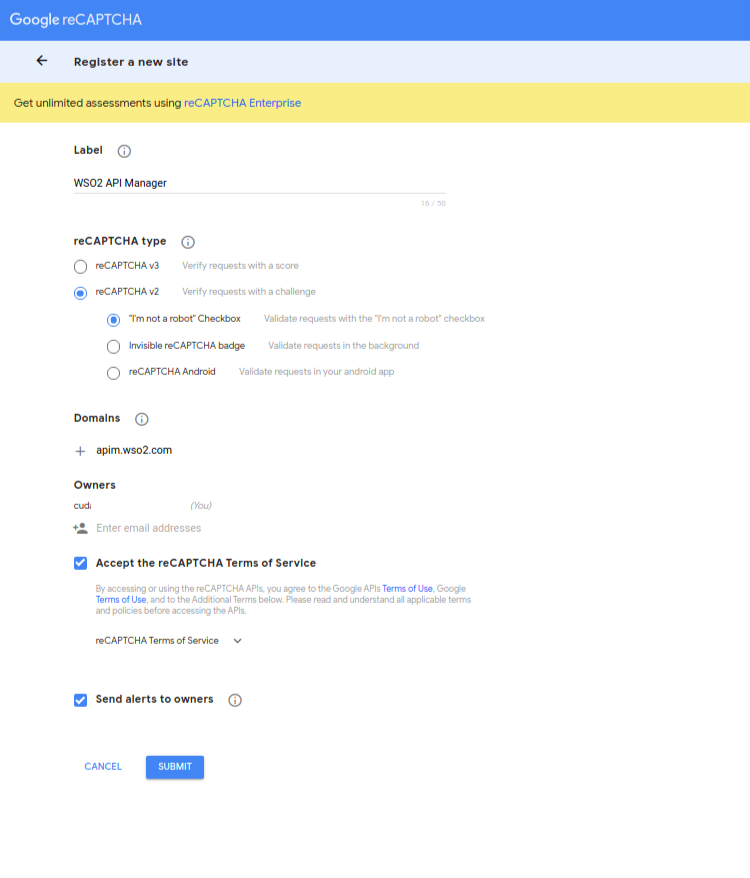Click the Enter email addresses field

(148, 528)
